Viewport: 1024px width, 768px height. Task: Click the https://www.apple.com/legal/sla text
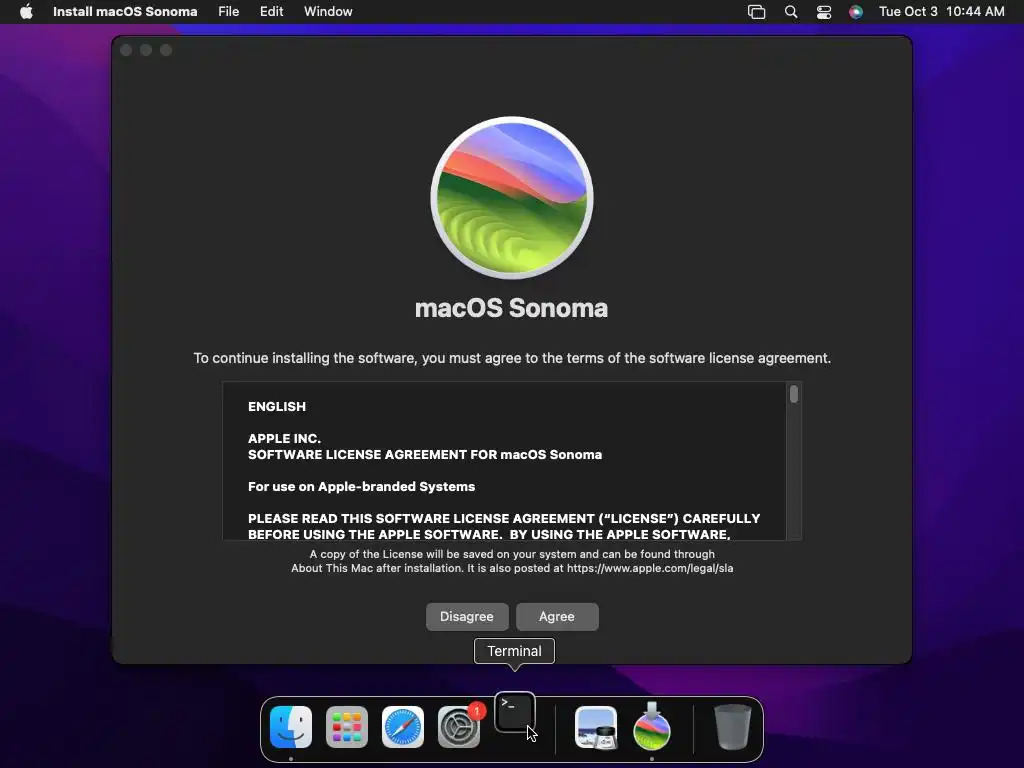click(650, 568)
